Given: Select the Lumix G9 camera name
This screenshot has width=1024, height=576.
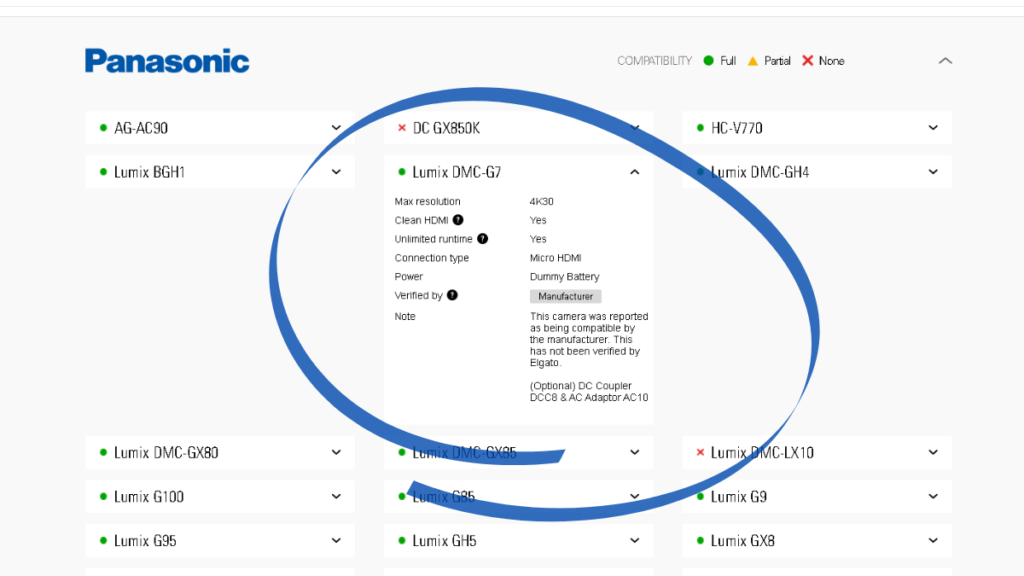Looking at the screenshot, I should pos(739,496).
